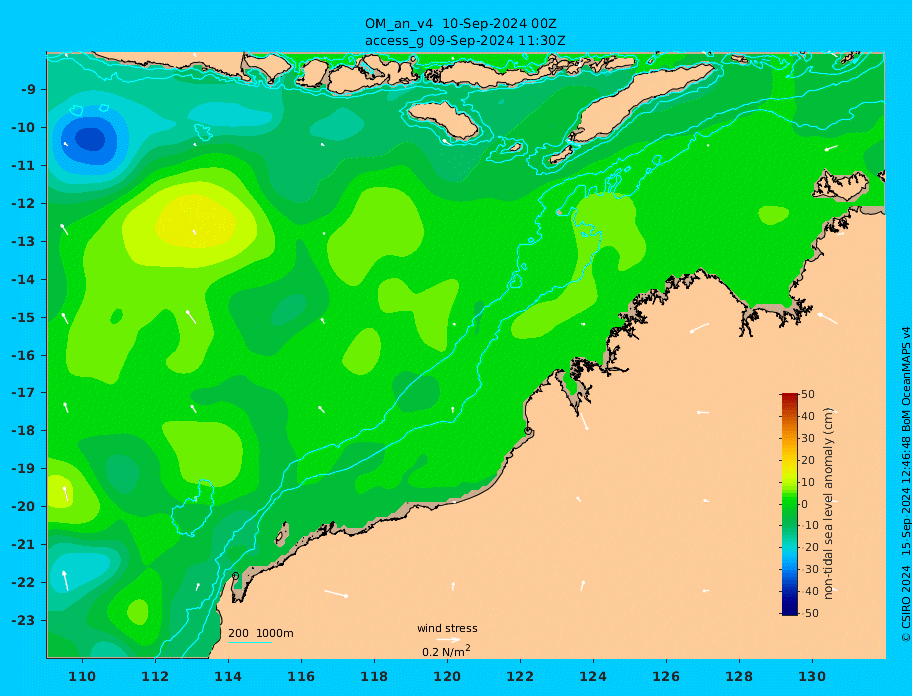Image resolution: width=912 pixels, height=696 pixels.
Task: Click the dark blue bottom of the colorbar
Action: [789, 611]
